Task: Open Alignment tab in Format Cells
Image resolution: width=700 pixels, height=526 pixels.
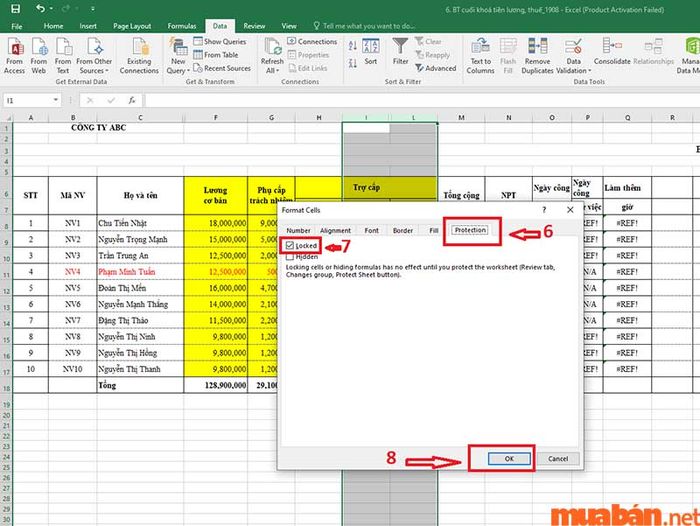Action: (335, 230)
